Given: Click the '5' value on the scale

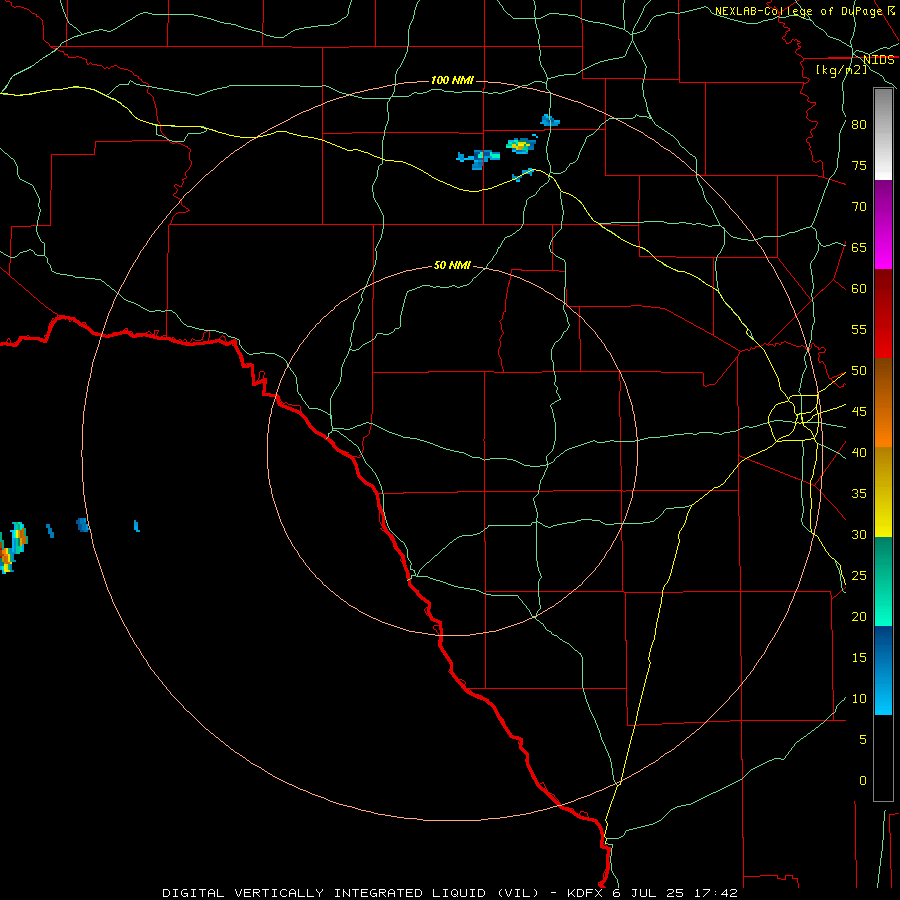Looking at the screenshot, I should click(x=863, y=739).
